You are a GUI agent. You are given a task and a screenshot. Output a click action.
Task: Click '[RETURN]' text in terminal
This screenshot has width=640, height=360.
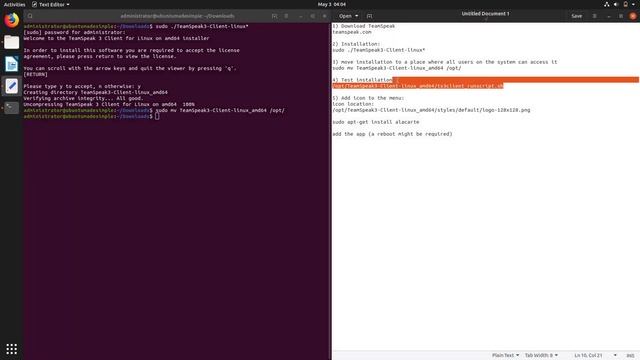pos(36,74)
